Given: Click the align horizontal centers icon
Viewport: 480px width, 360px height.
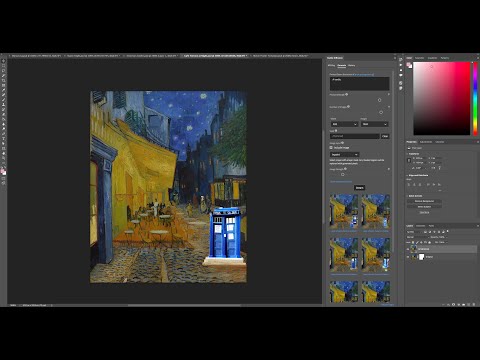Looking at the screenshot, I should (415, 184).
